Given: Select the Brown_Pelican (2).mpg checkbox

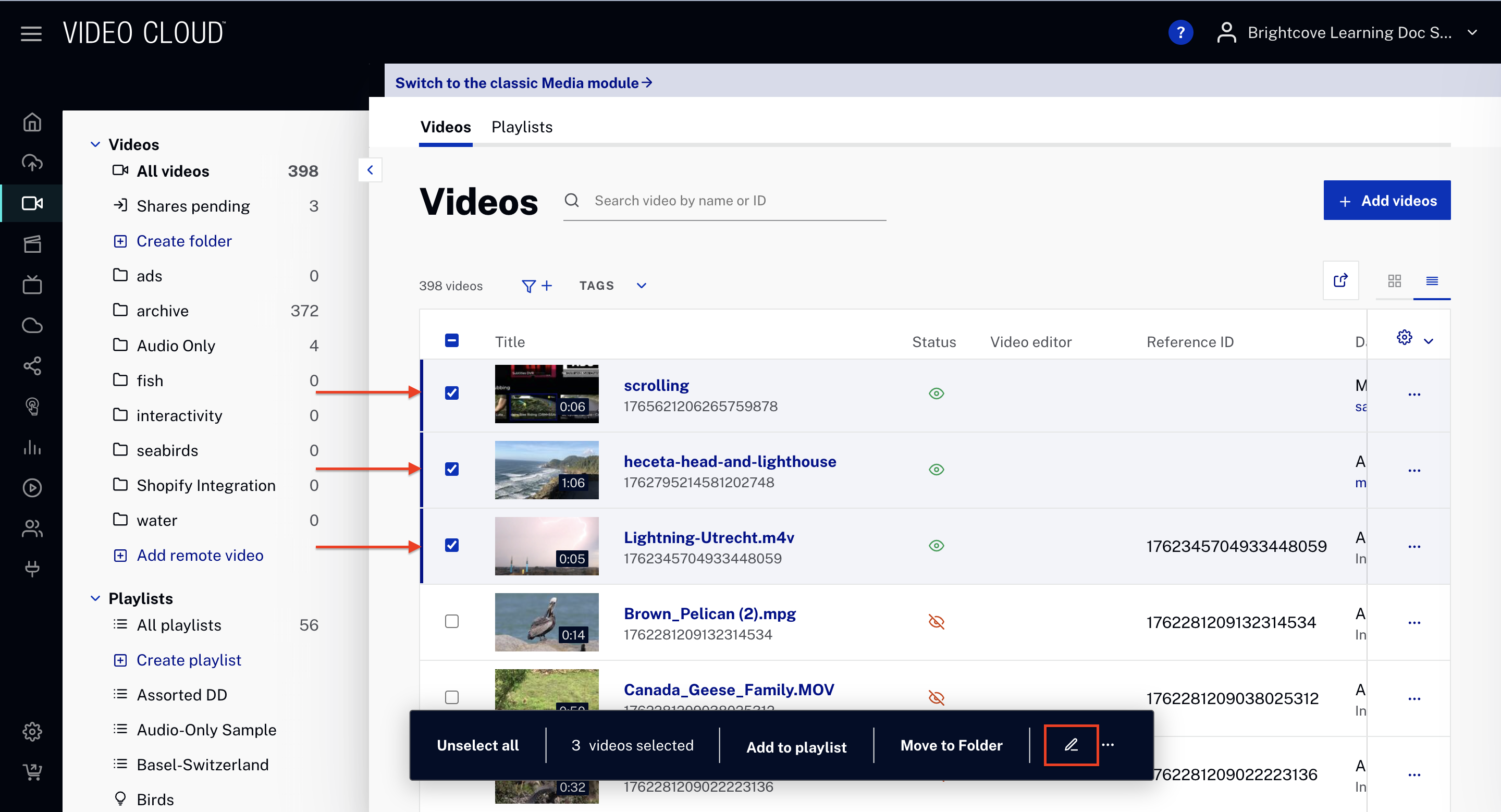Looking at the screenshot, I should point(451,622).
